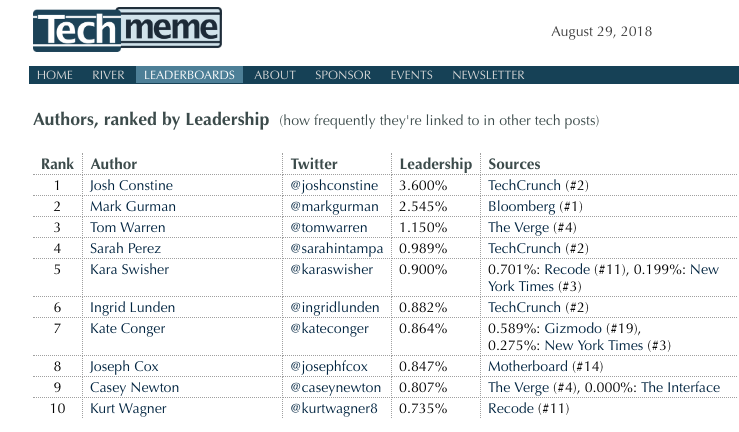Open the NEWSLETTER nav item
Screen dimensions: 739x432
(487, 75)
